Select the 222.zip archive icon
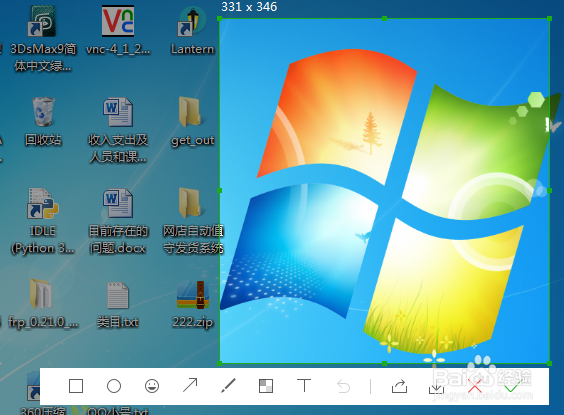The height and width of the screenshot is (415, 564). [193, 304]
